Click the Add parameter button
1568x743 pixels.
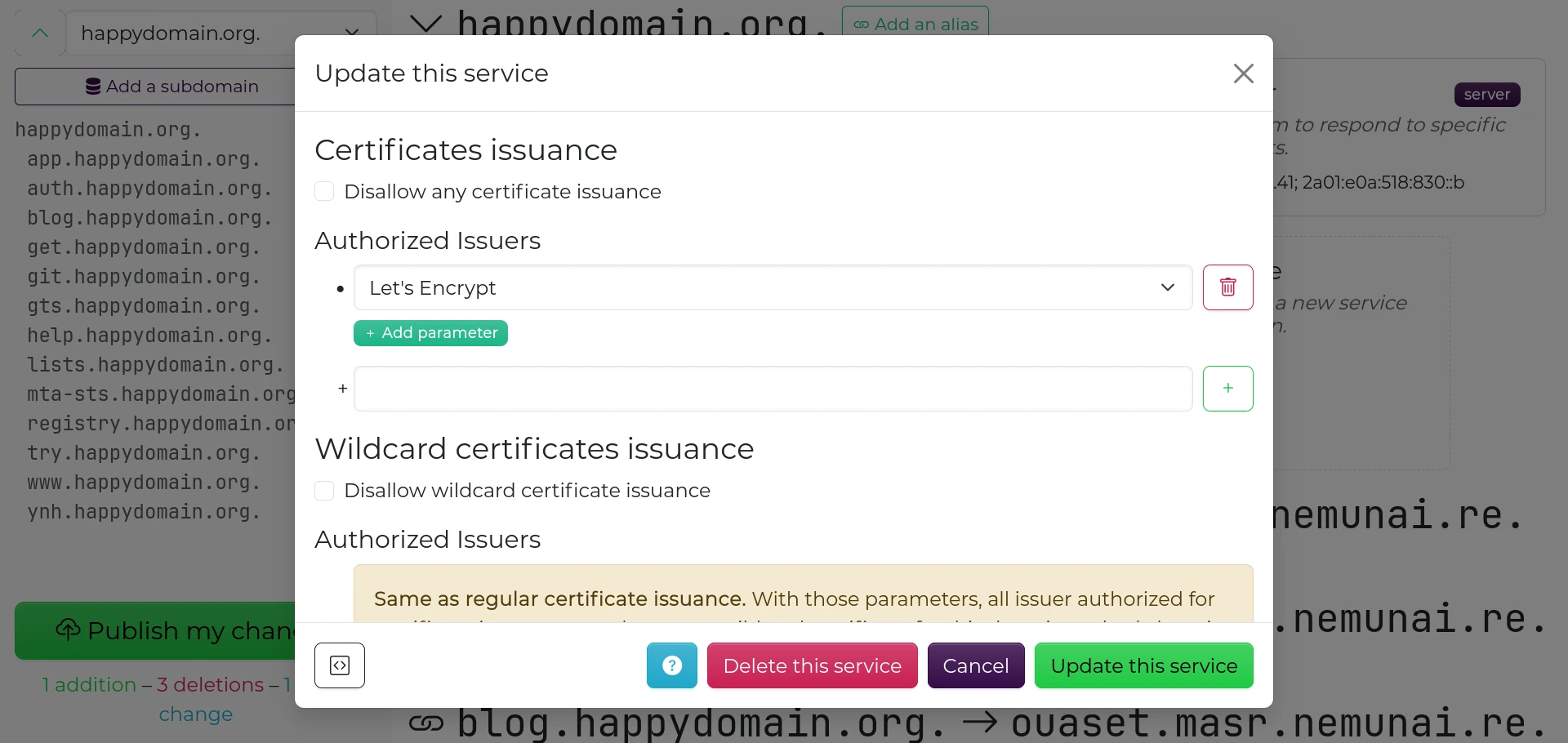pyautogui.click(x=430, y=333)
